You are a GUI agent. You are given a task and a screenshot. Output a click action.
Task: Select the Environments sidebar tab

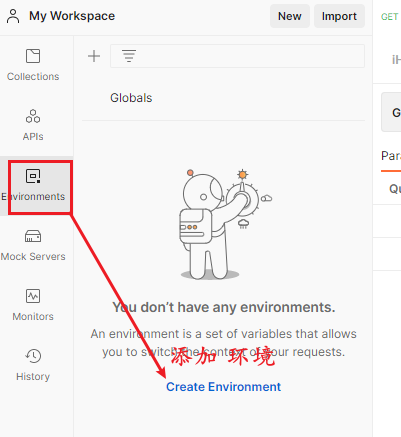point(33,186)
